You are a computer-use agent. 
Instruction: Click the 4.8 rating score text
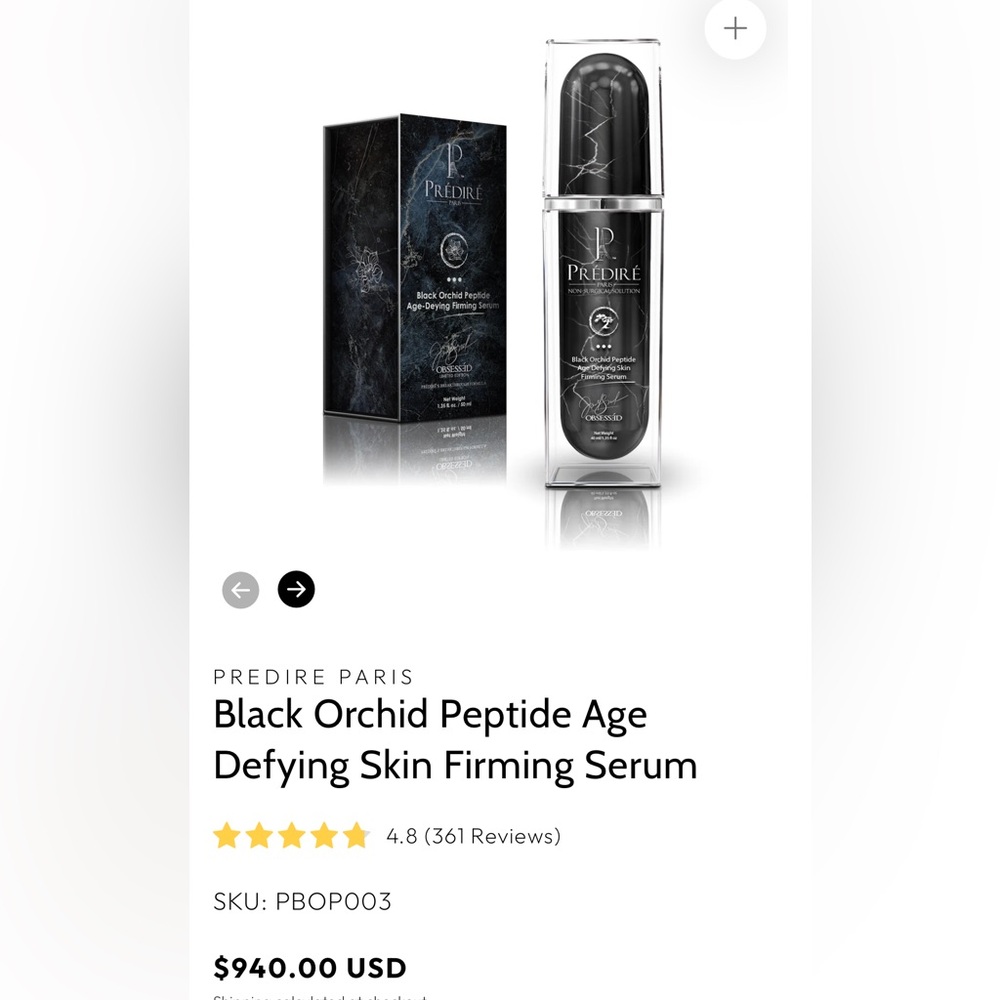pos(403,836)
